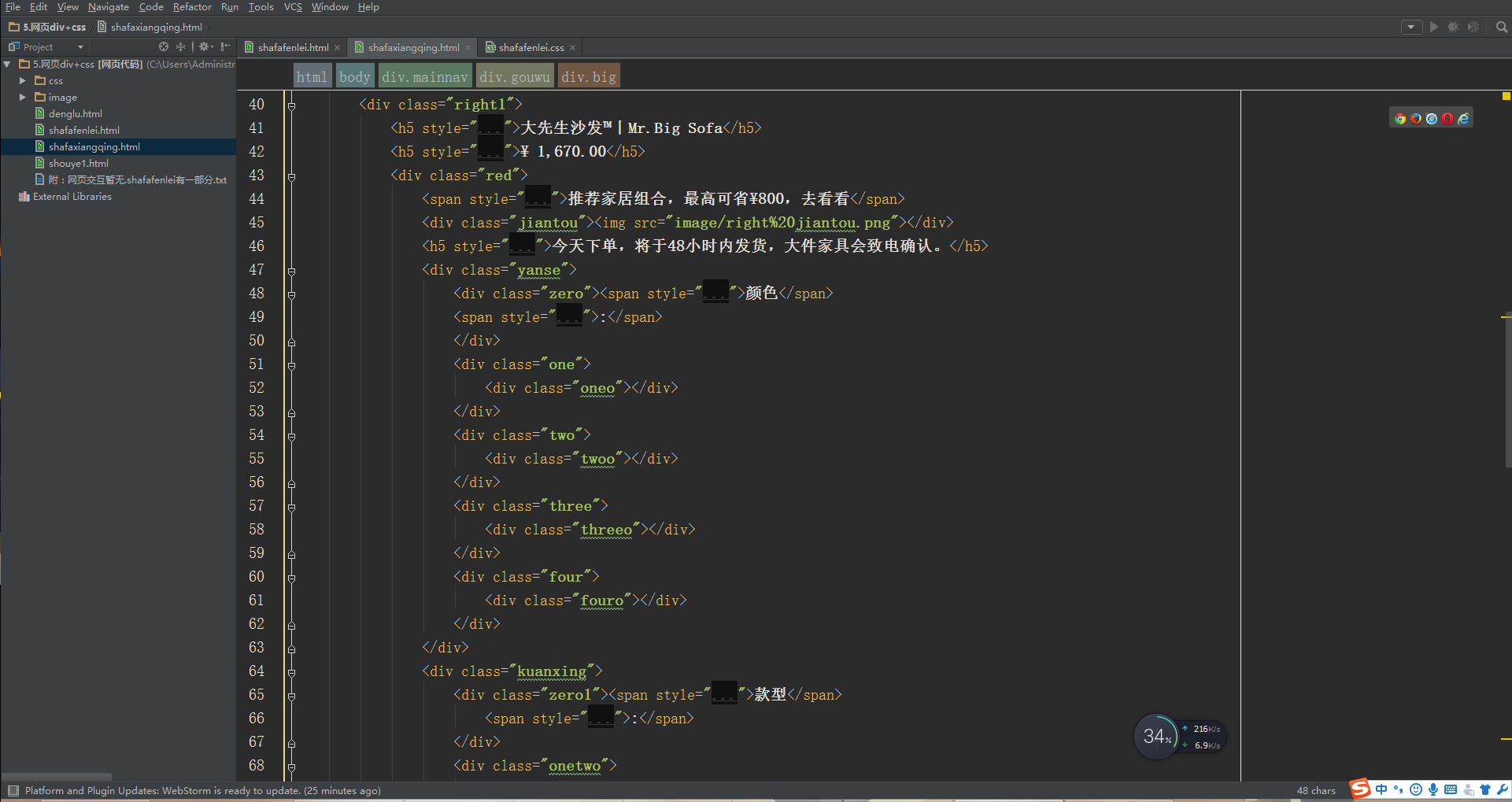
Task: Expand the css folder
Action: tap(22, 81)
